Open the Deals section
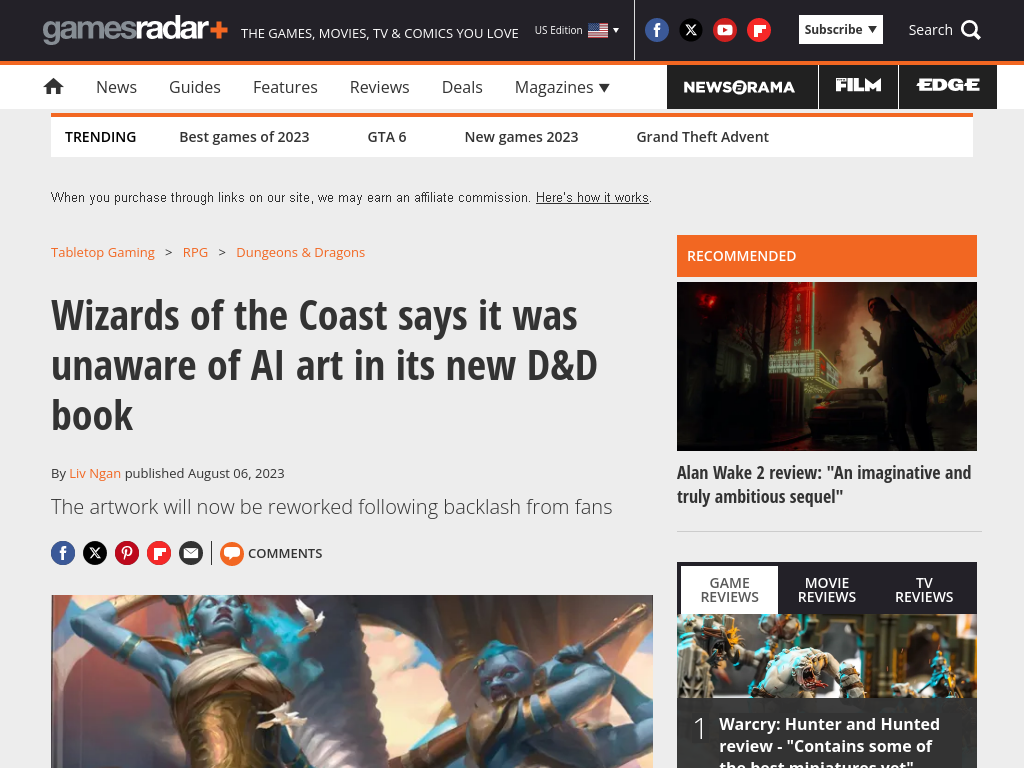The height and width of the screenshot is (768, 1024). point(462,87)
